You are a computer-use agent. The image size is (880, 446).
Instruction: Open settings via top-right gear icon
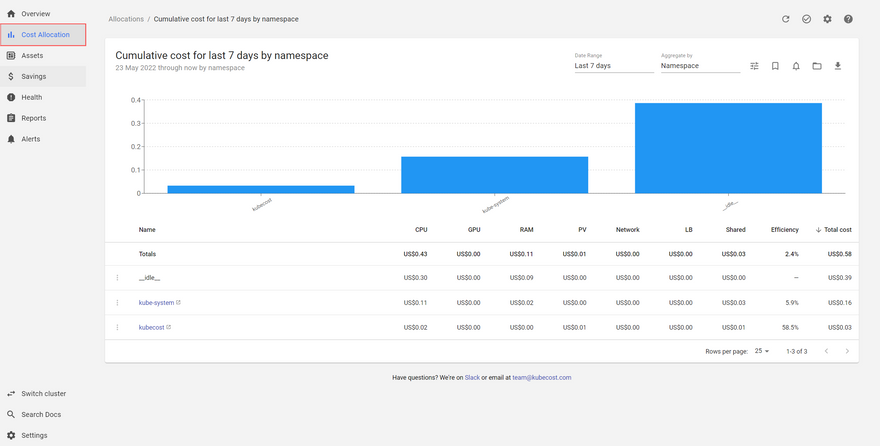point(827,19)
